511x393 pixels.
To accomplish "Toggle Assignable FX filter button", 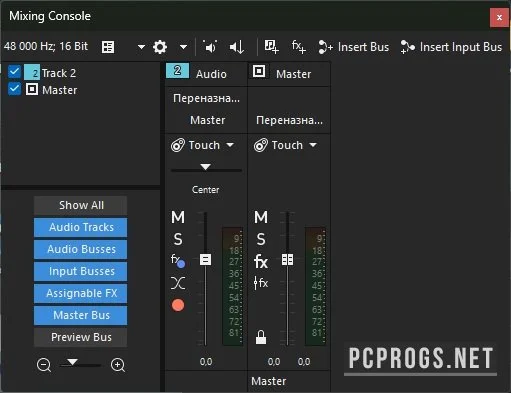I will coord(80,293).
